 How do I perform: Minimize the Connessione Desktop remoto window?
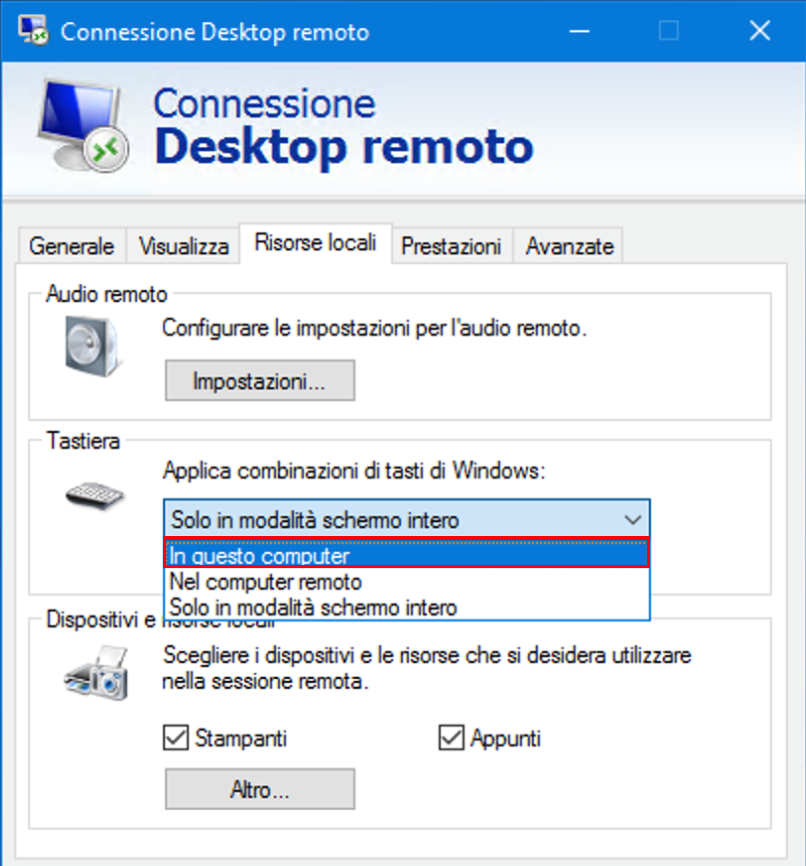pyautogui.click(x=580, y=31)
